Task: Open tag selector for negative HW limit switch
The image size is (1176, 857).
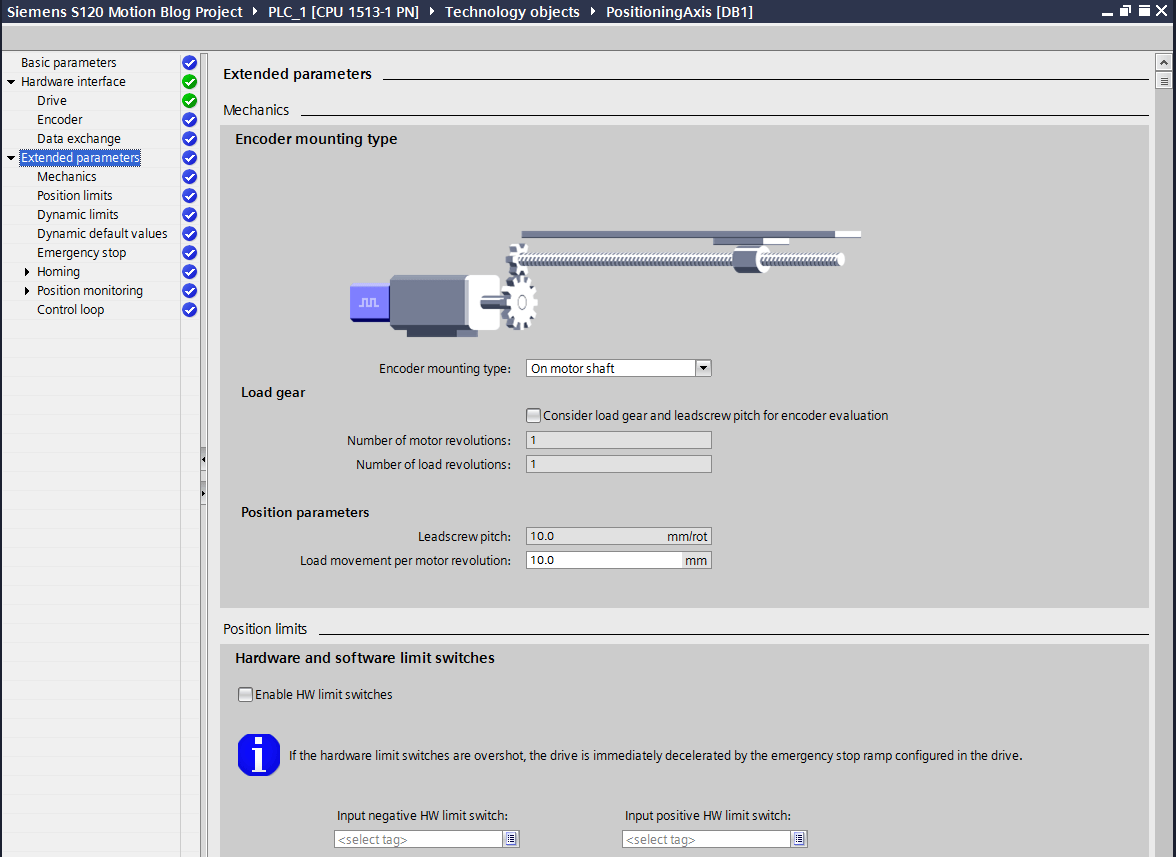Action: point(511,839)
